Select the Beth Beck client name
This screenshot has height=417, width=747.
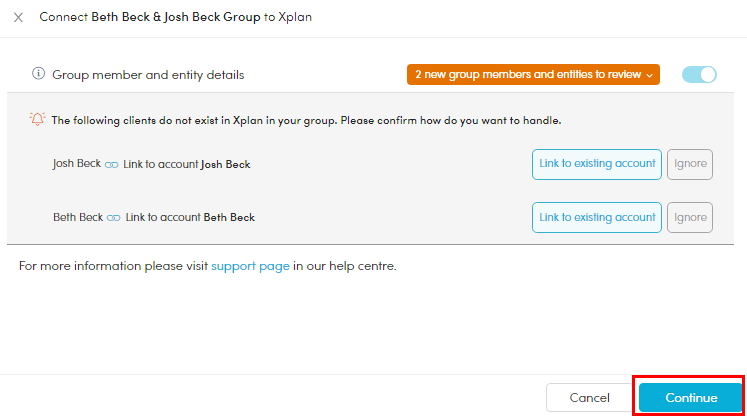(x=78, y=217)
